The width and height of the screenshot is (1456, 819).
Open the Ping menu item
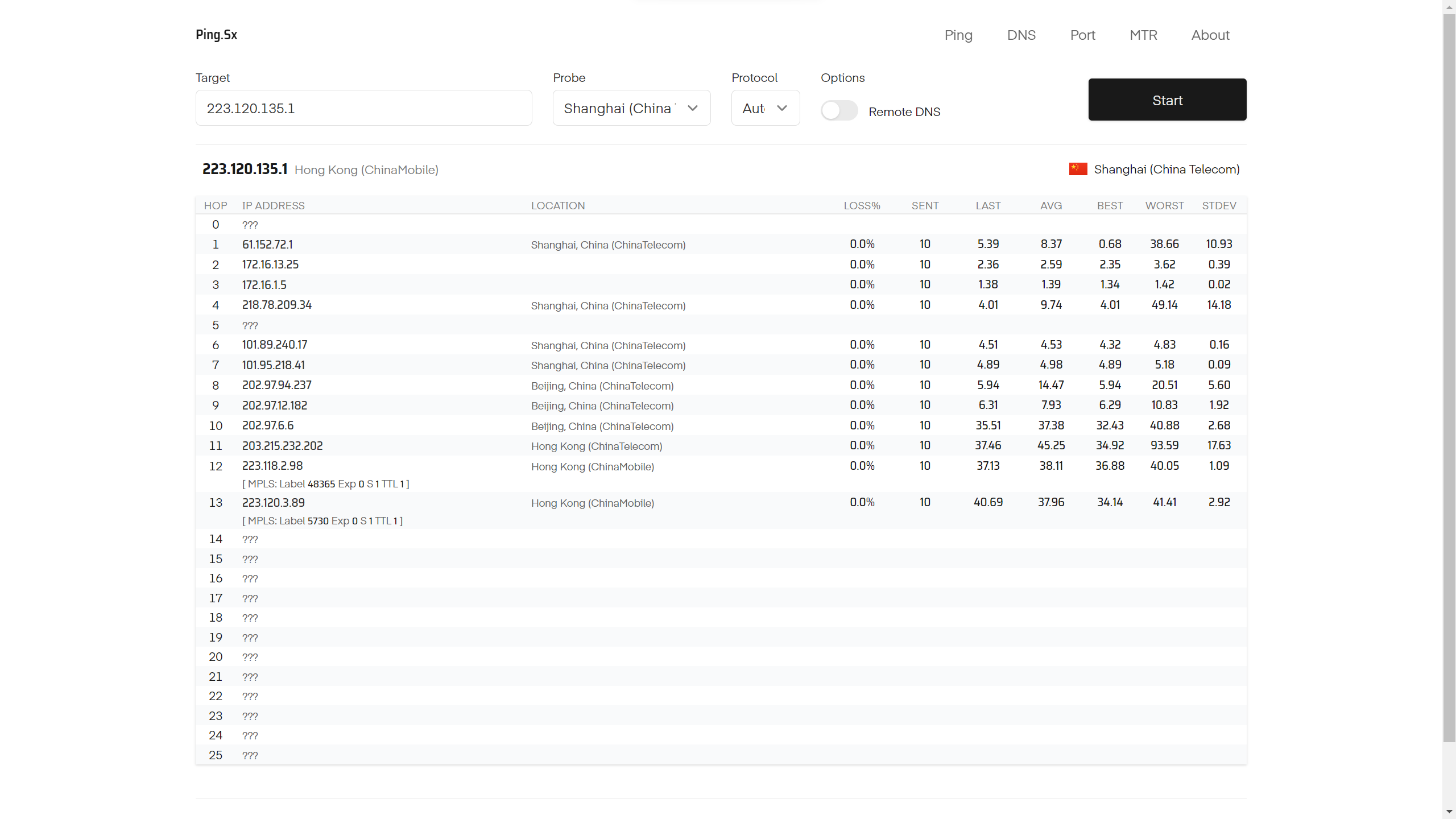(958, 35)
